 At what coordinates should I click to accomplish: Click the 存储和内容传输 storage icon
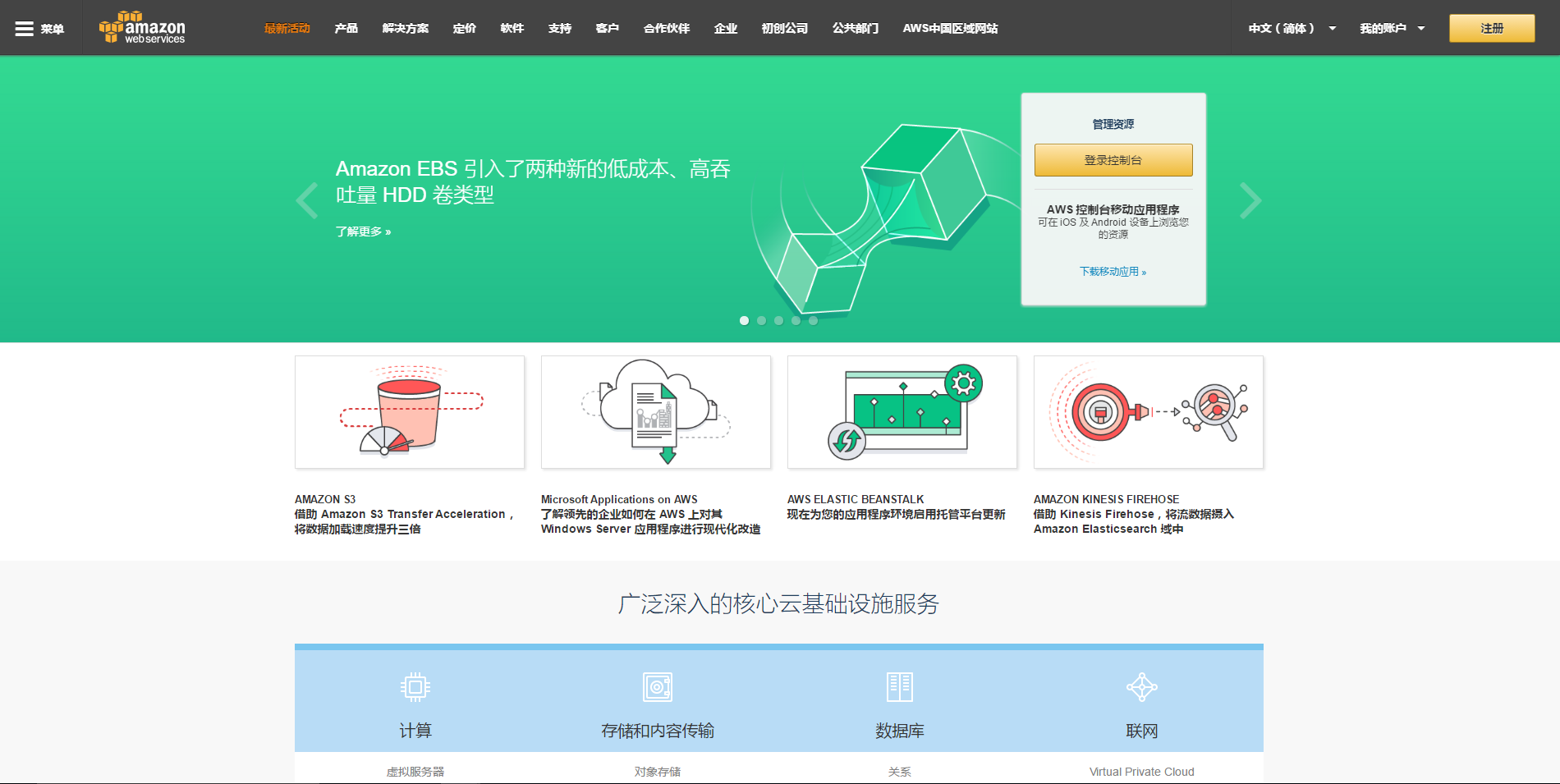658,686
